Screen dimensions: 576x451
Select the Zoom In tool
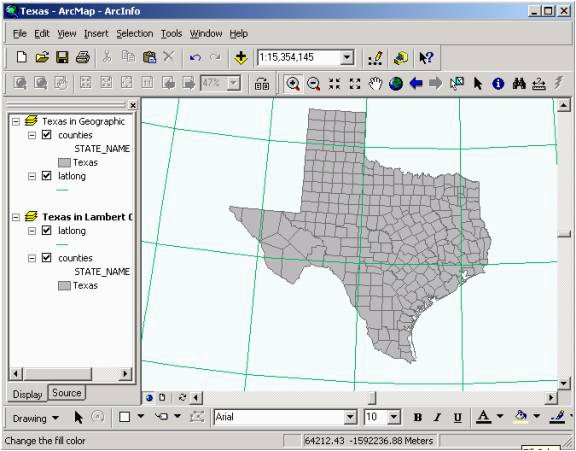(x=293, y=84)
